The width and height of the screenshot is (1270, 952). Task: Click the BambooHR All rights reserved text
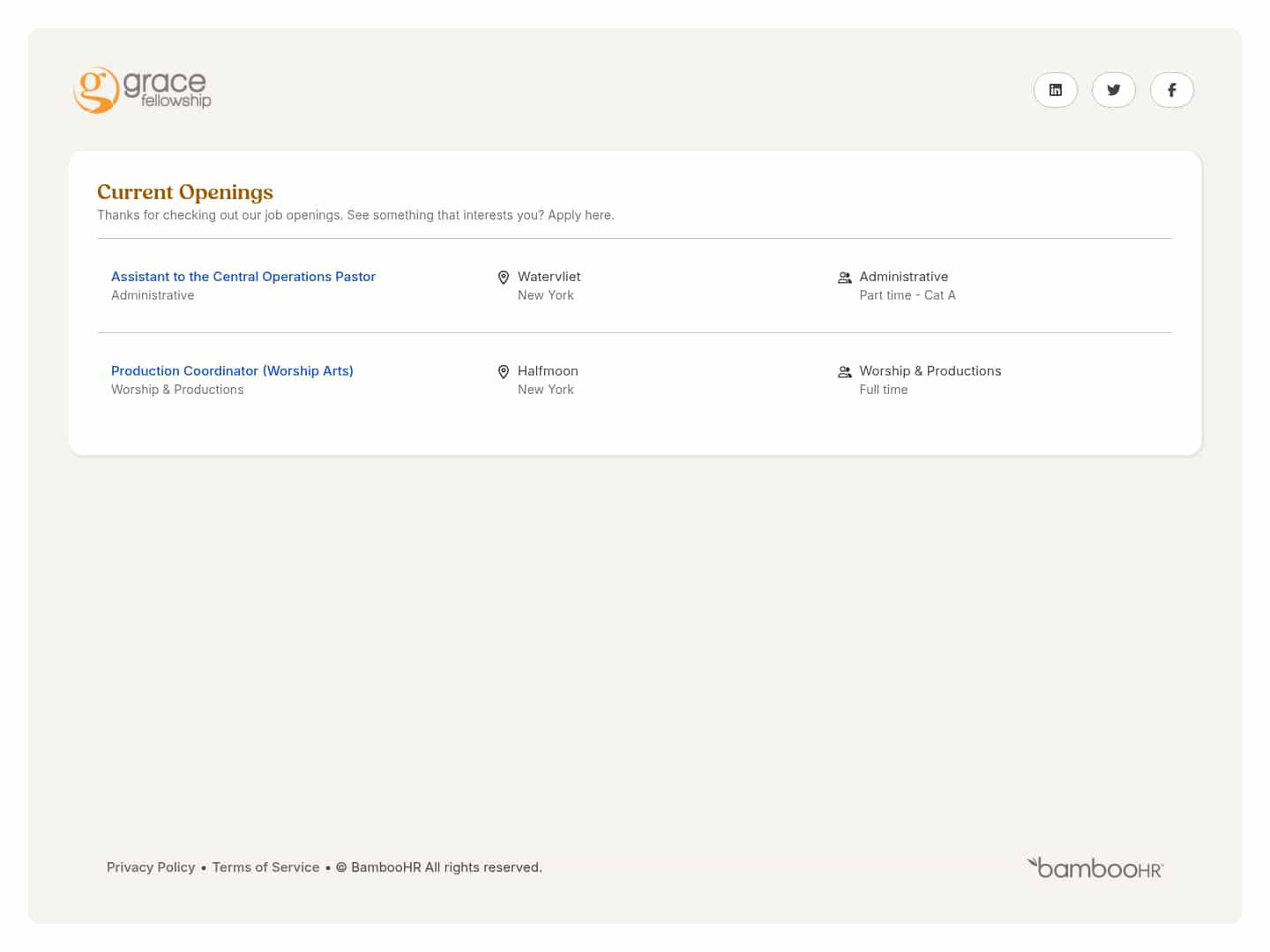[x=438, y=867]
